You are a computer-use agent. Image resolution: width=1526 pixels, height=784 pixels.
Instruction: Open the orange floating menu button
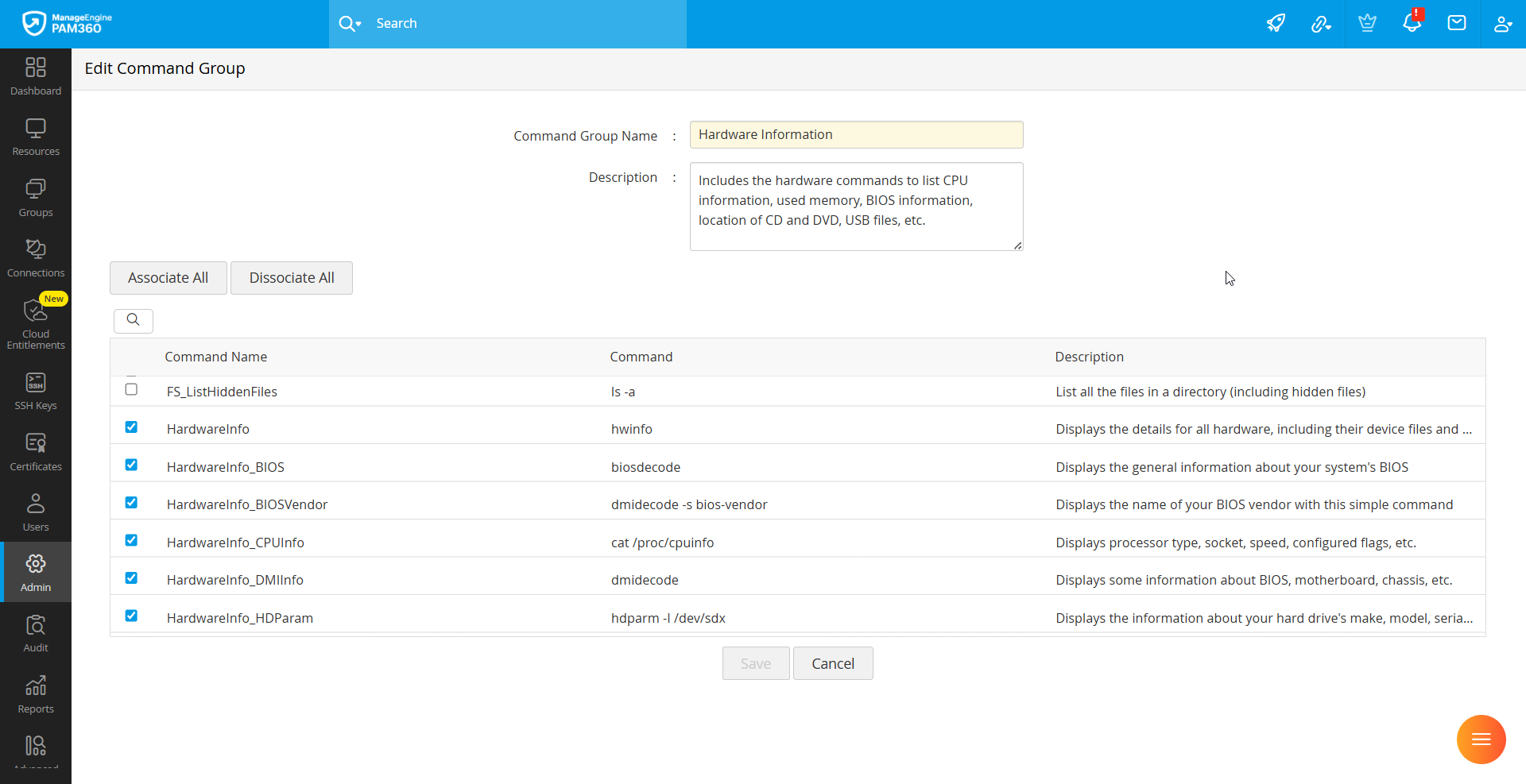tap(1481, 740)
